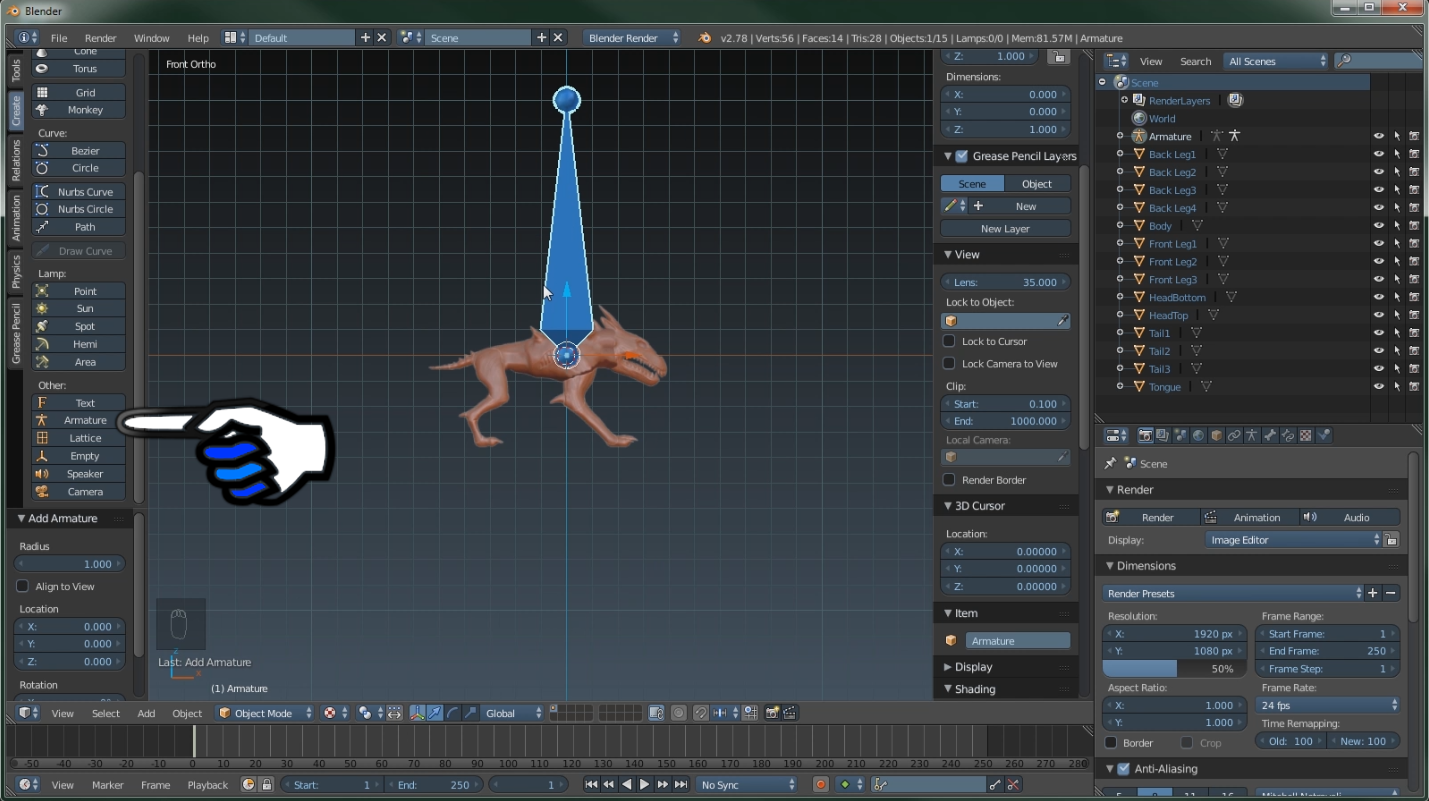Open the Texture checkerboard properties tab

tap(1306, 435)
